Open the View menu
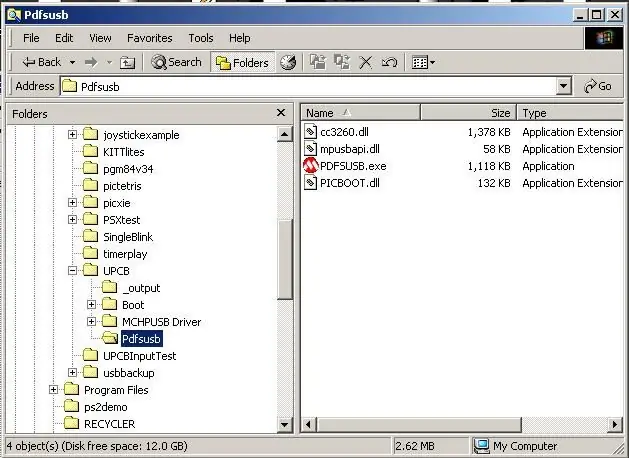 [x=100, y=38]
